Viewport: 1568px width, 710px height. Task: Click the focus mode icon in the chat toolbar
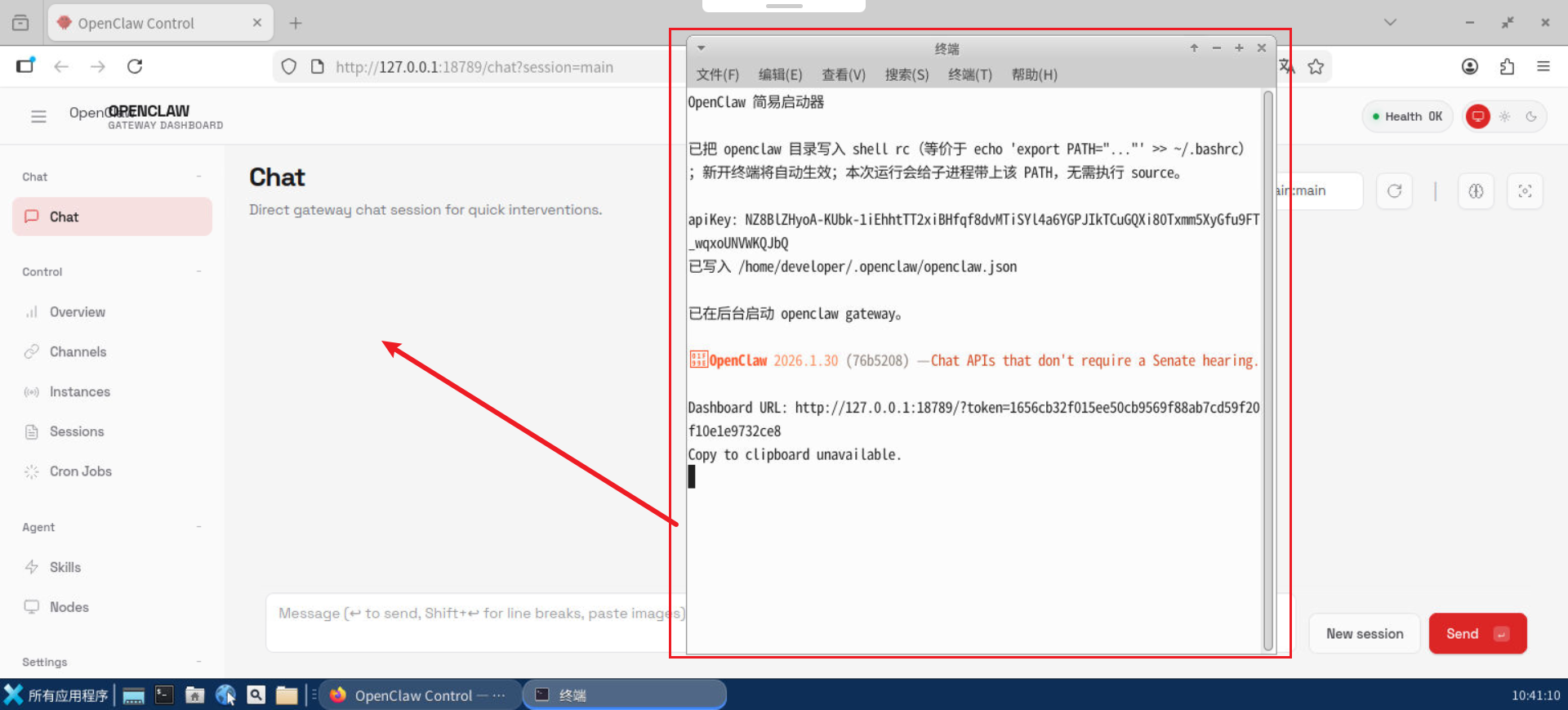1525,191
